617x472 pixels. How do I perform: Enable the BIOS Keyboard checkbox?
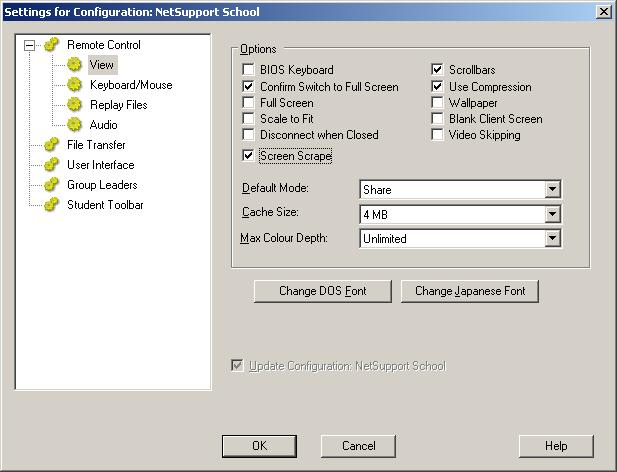(248, 70)
